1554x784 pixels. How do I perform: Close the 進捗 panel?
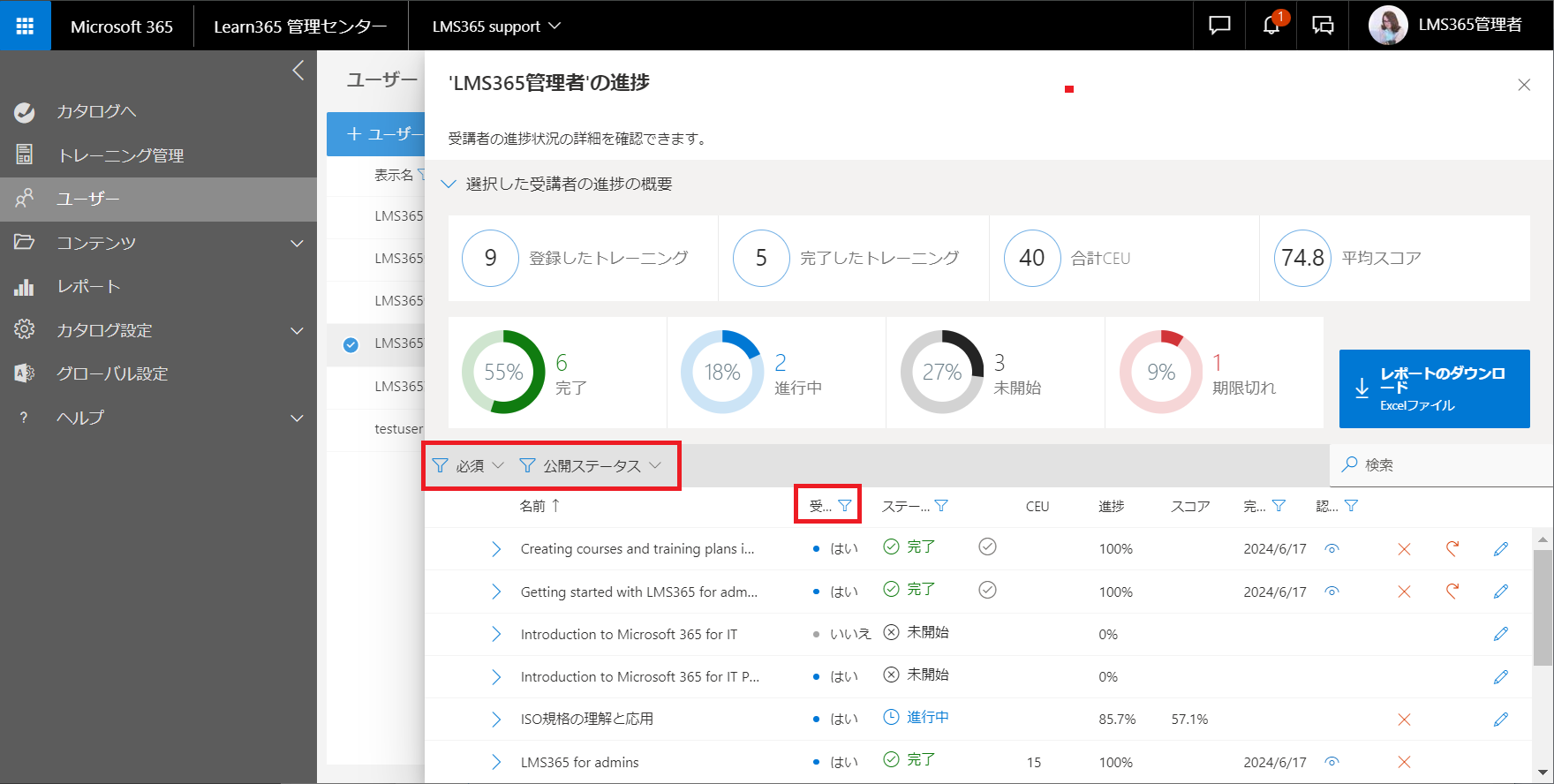point(1524,85)
